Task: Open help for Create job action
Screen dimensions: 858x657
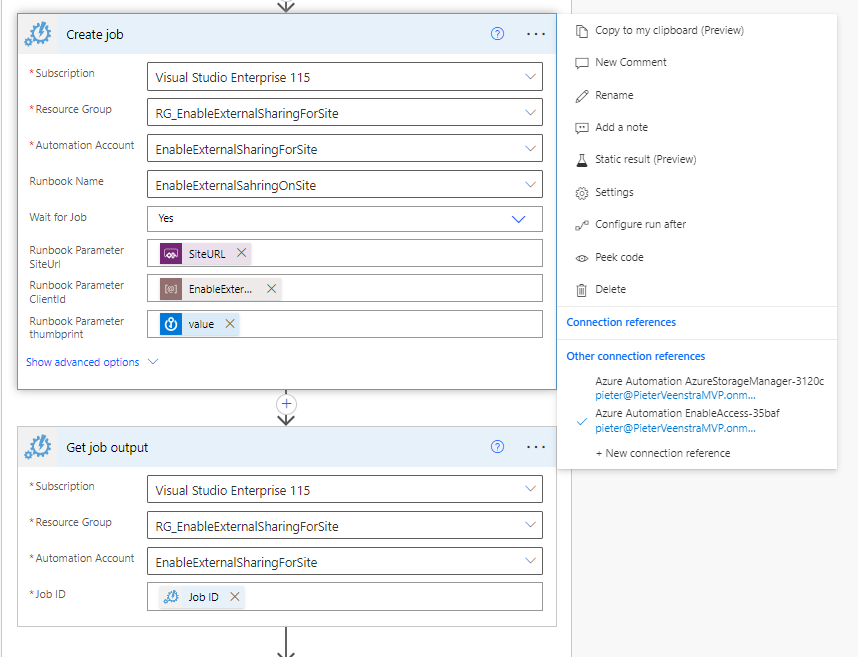Action: (x=497, y=34)
